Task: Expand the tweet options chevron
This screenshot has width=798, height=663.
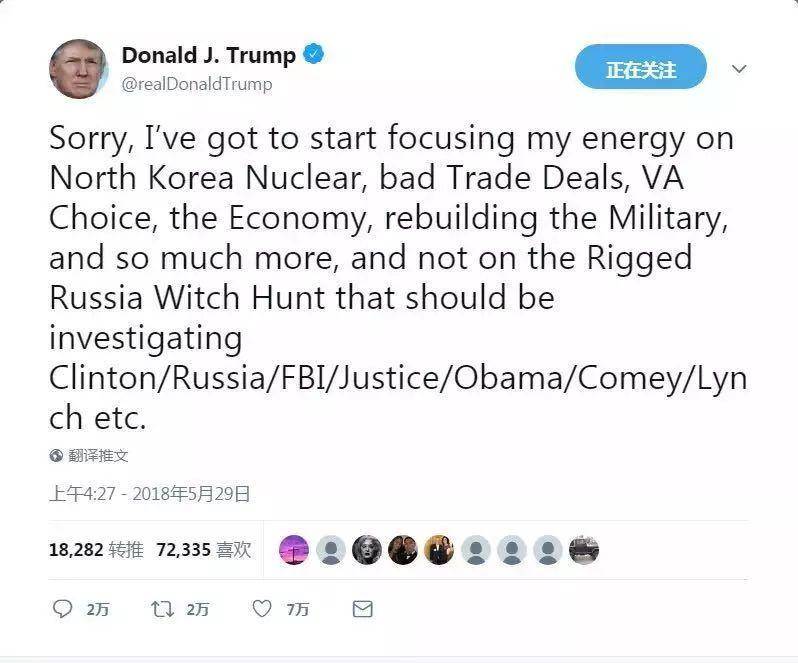Action: [x=739, y=68]
